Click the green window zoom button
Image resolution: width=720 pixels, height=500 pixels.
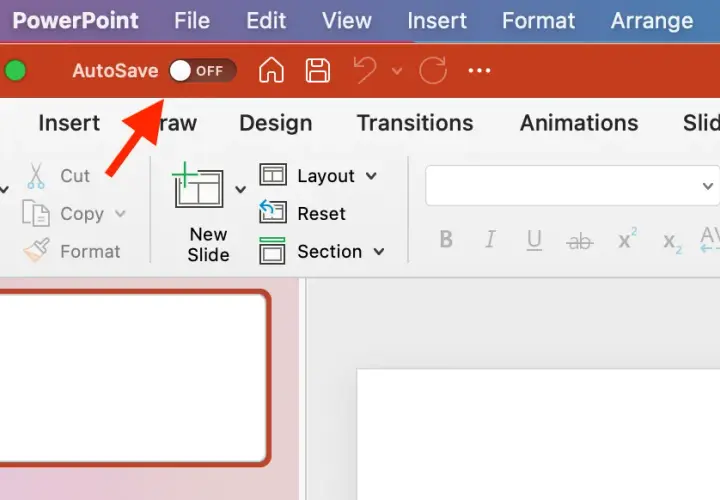coord(15,71)
